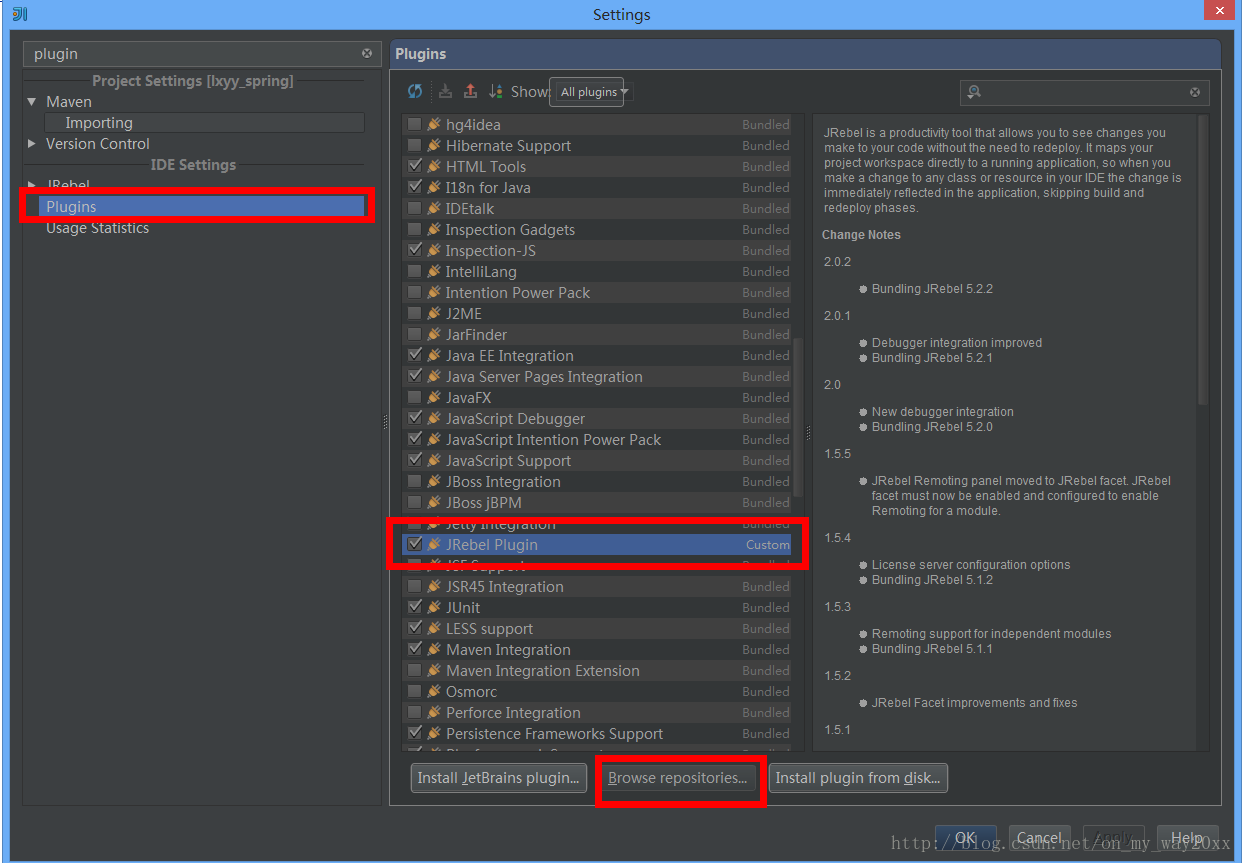Image resolution: width=1242 pixels, height=863 pixels.
Task: Click Install plugin from disk button
Action: coord(858,778)
